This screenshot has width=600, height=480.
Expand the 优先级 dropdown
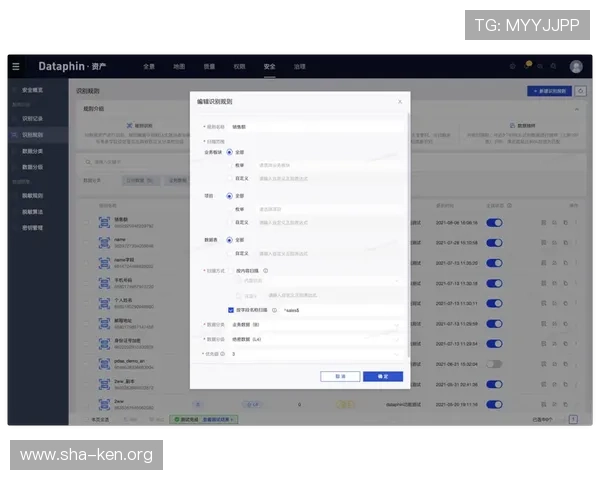point(315,354)
